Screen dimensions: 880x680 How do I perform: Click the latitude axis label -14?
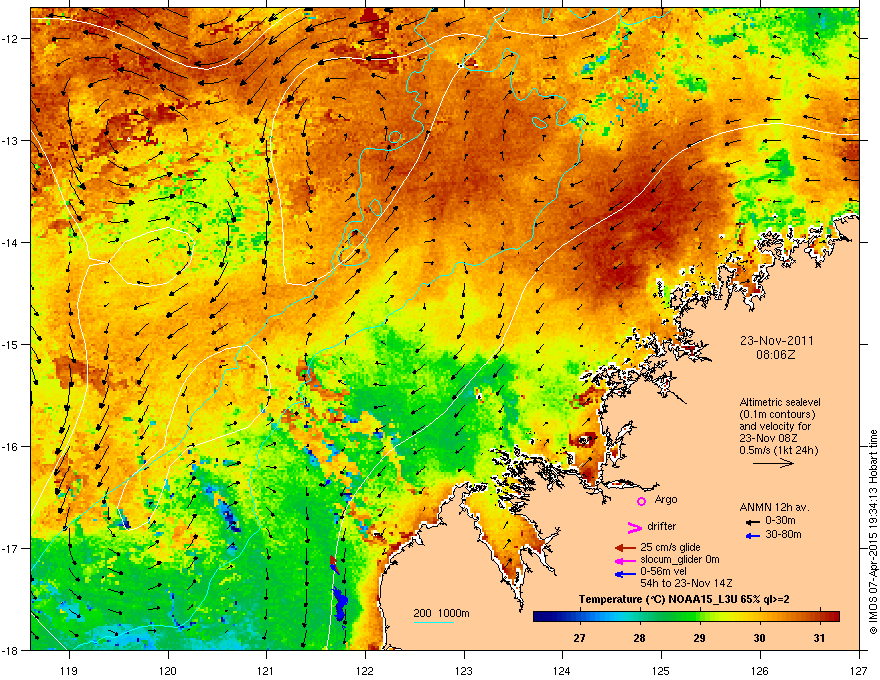click(x=10, y=242)
